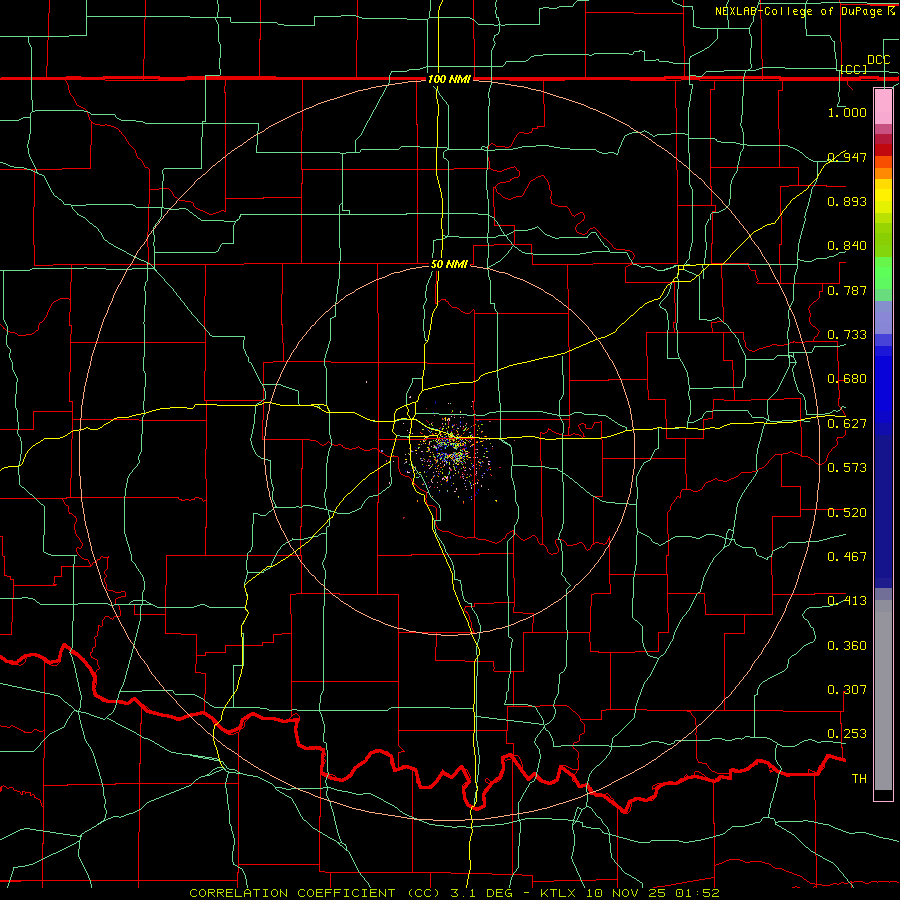Click the 0.413 scale value
900x900 pixels.
click(x=847, y=601)
